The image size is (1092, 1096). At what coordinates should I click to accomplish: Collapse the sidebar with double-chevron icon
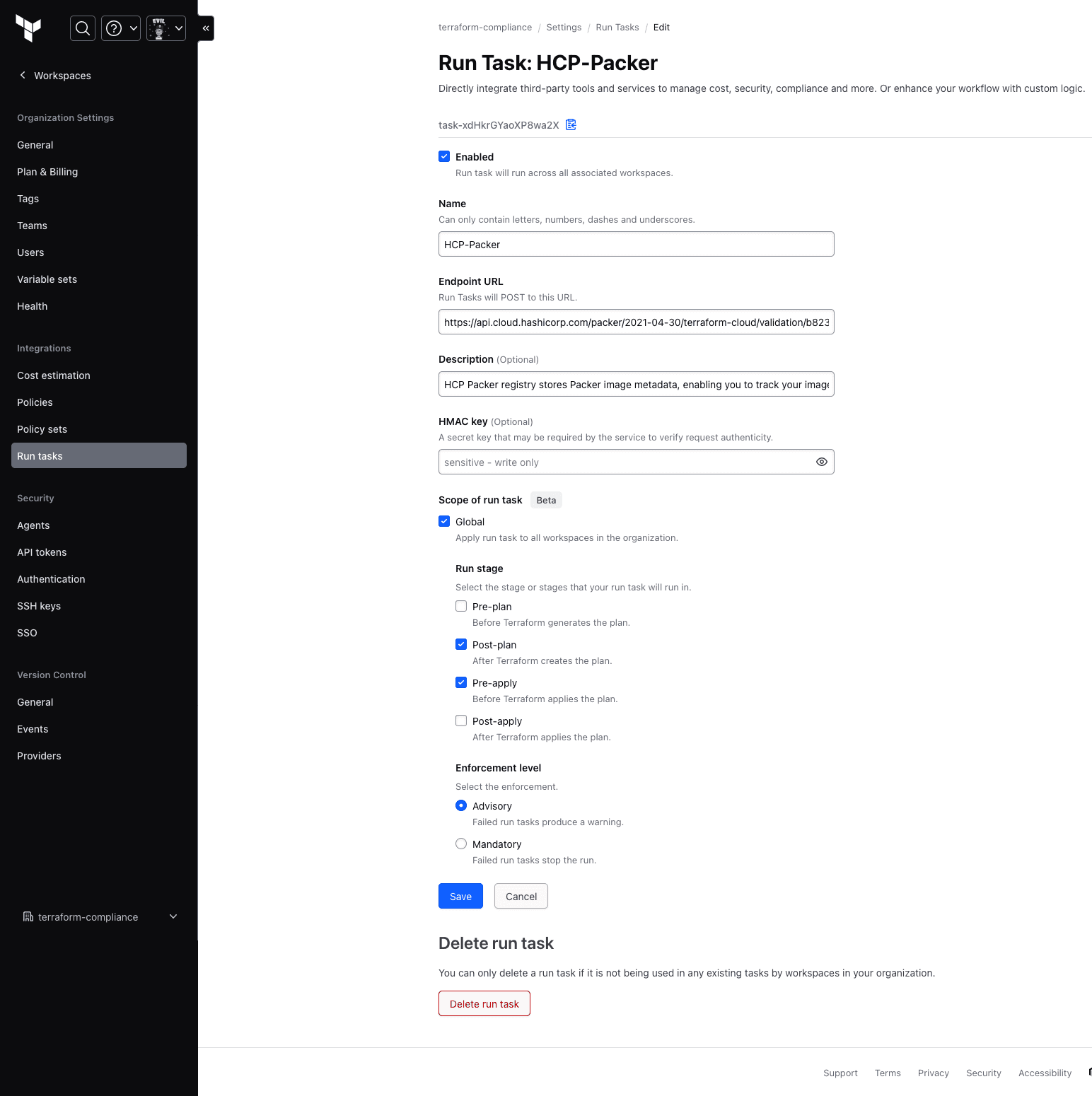[206, 28]
